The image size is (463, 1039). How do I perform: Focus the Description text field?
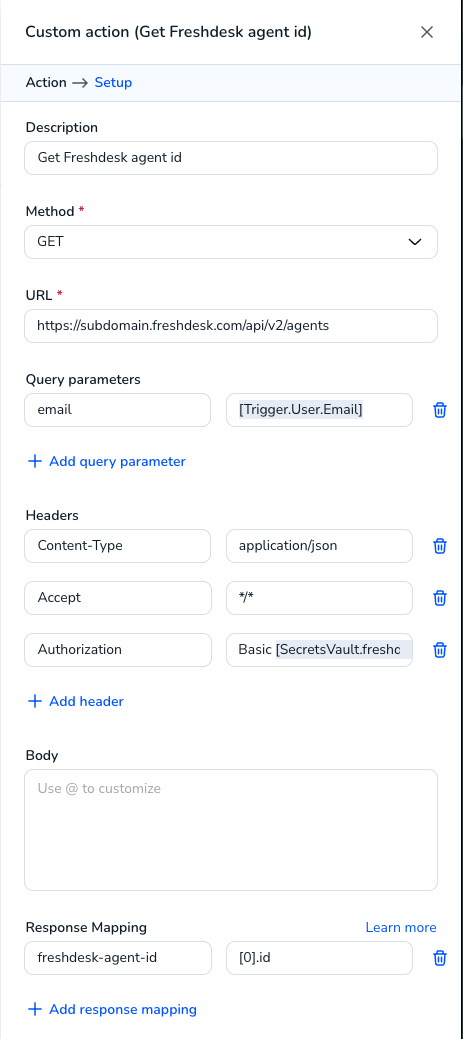pos(231,158)
